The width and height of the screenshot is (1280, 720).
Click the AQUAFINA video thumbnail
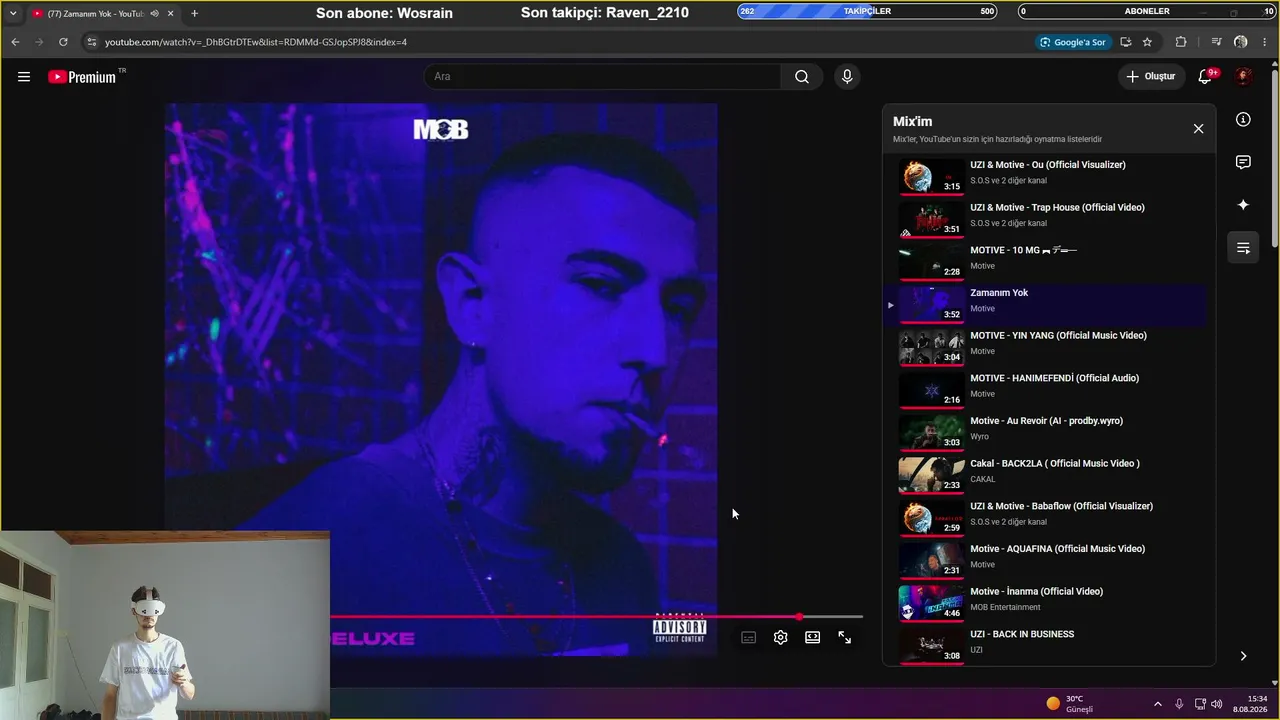click(x=931, y=560)
